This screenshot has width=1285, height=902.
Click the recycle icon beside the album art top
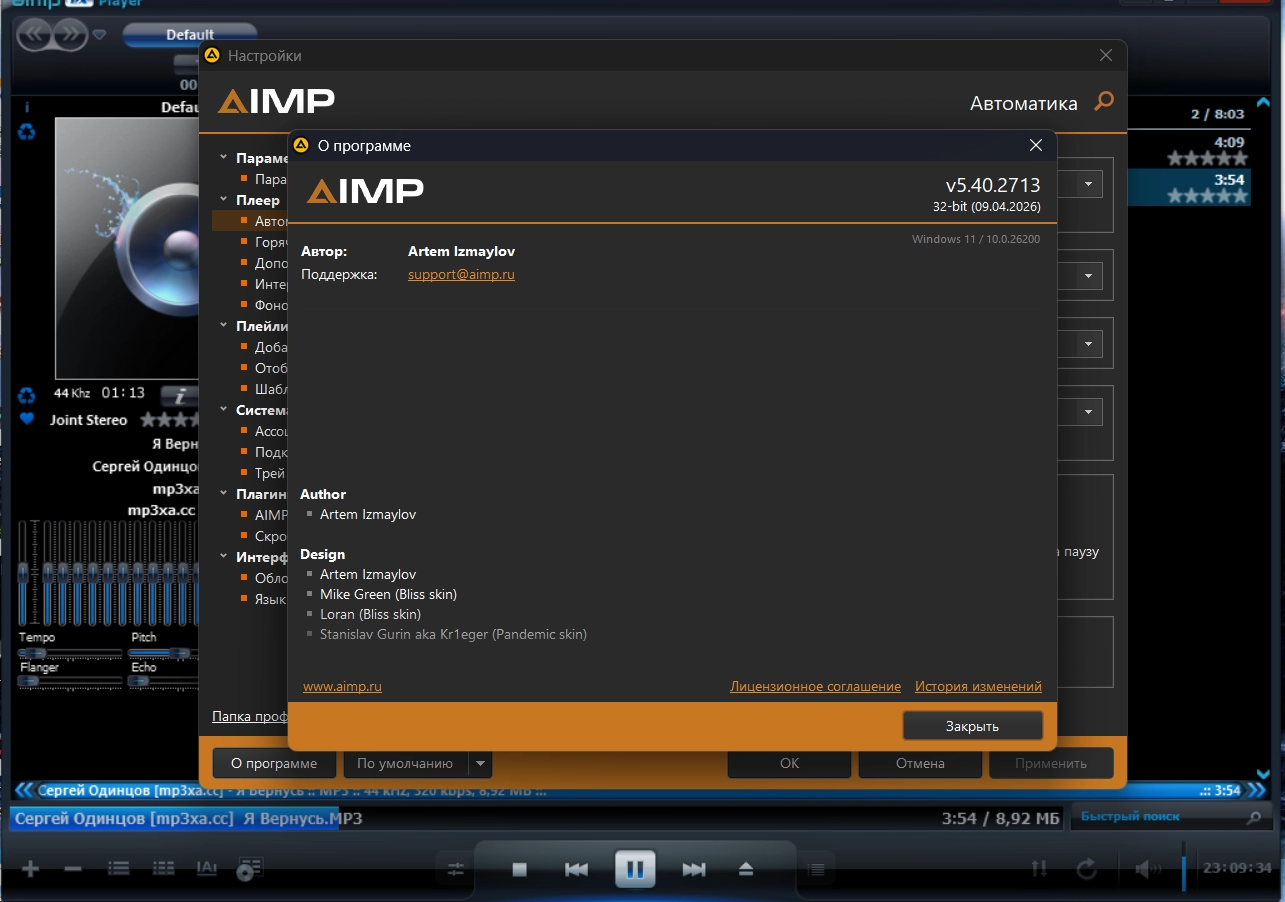(27, 131)
